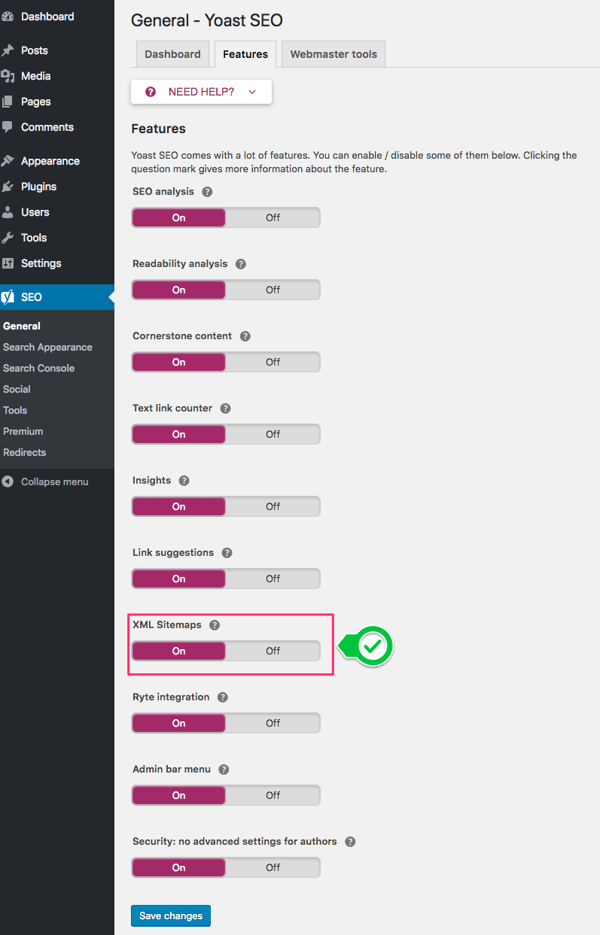Click help icon for Text link counter
The height and width of the screenshot is (935, 600).
click(x=225, y=409)
